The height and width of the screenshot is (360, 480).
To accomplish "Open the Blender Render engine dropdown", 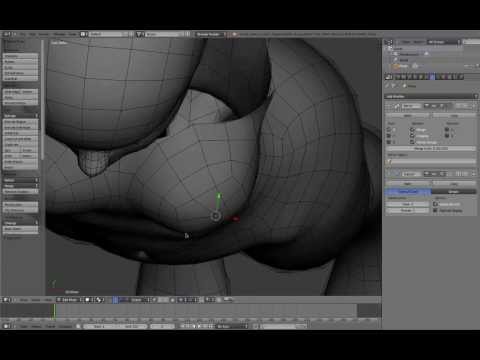I will pyautogui.click(x=210, y=34).
